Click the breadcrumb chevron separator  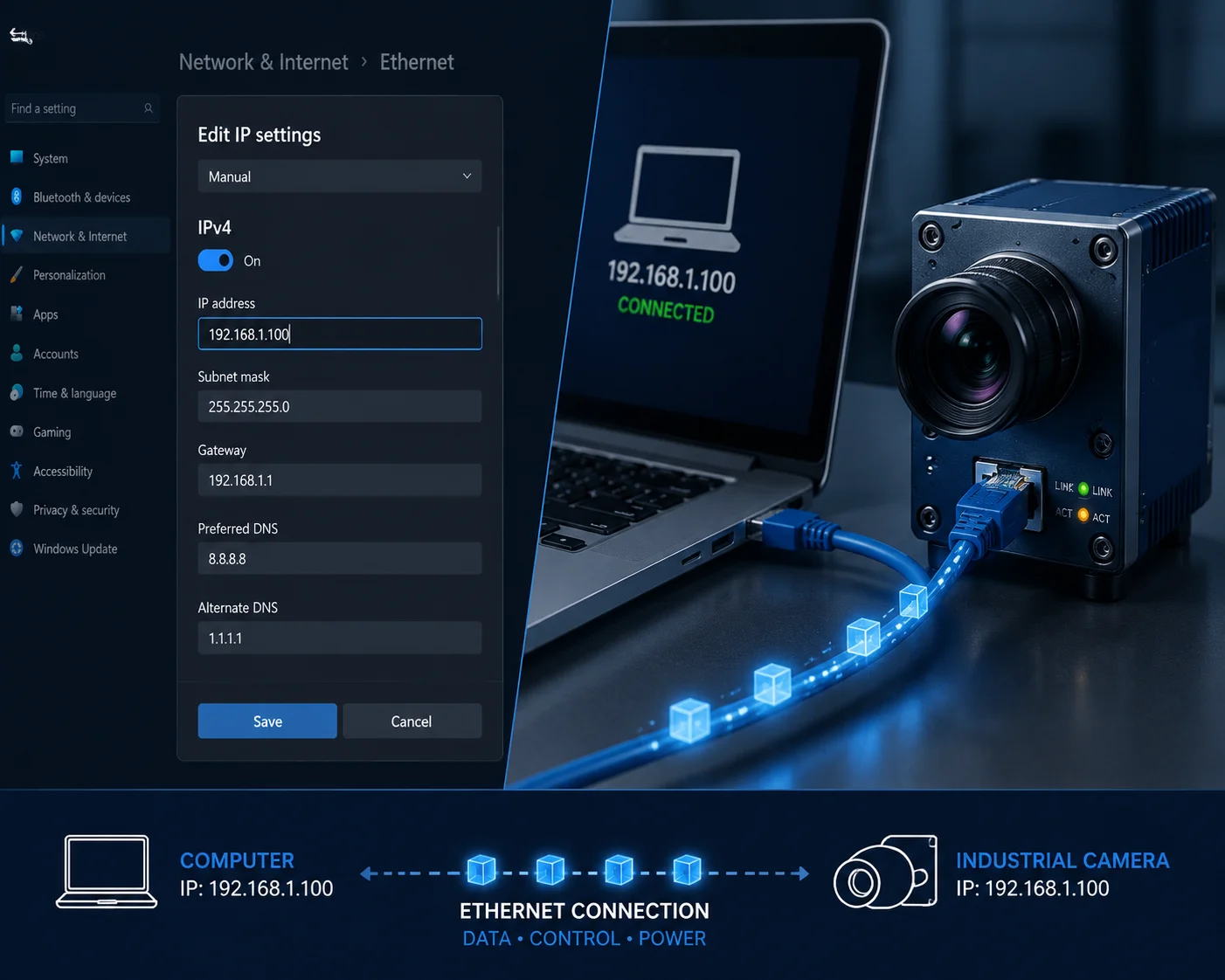pos(364,62)
